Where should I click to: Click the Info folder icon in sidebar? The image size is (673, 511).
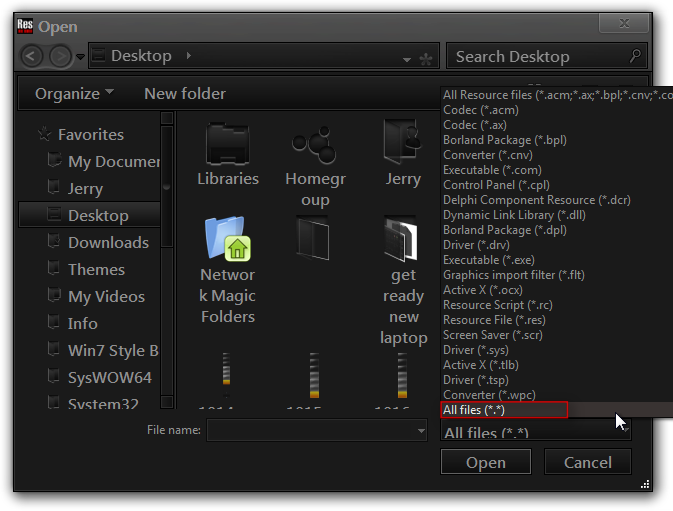pyautogui.click(x=54, y=322)
